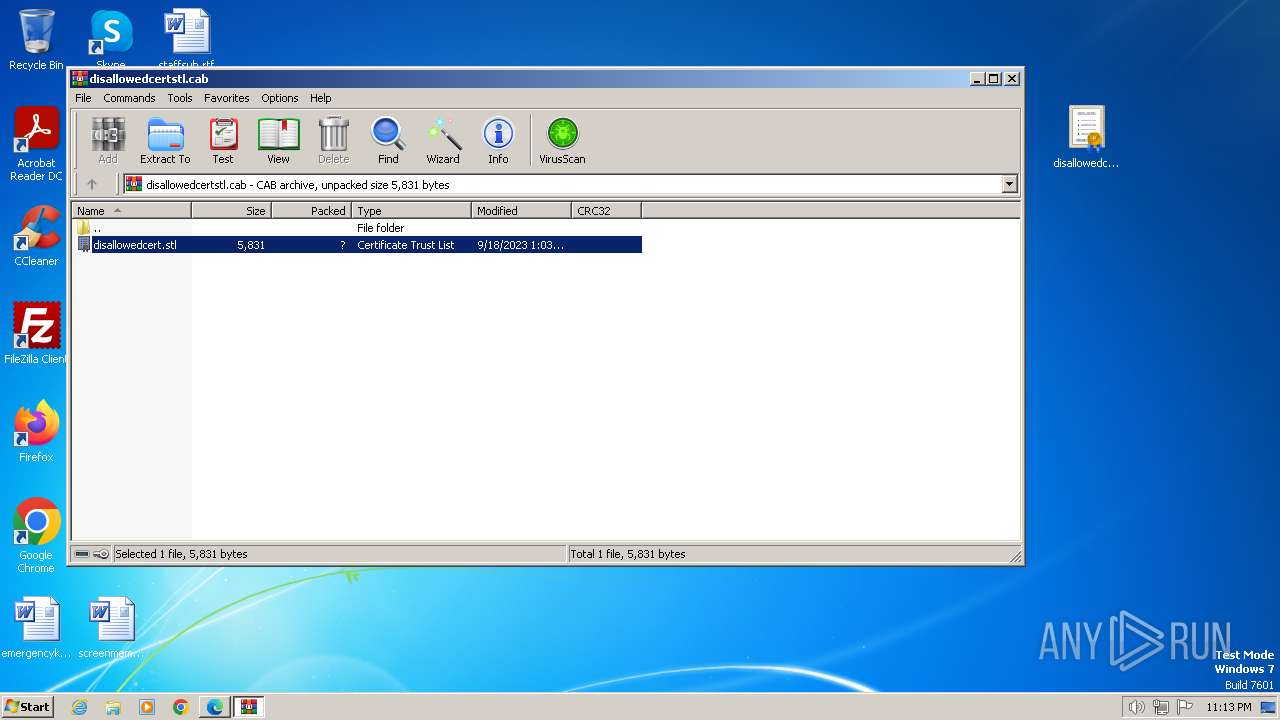
Task: Click 'Total 1 file, 5,831 bytes' status text
Action: pos(628,554)
